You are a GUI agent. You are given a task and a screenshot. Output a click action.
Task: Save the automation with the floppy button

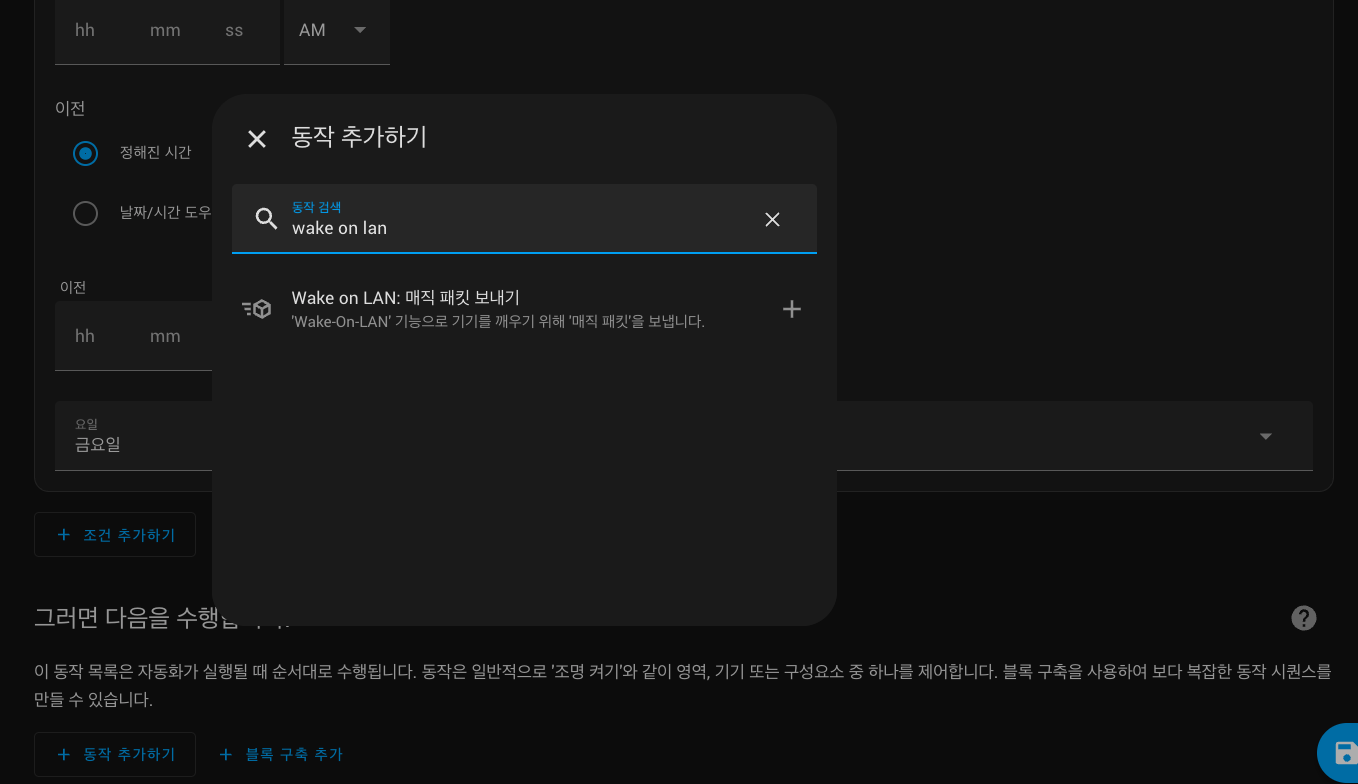tap(1344, 753)
